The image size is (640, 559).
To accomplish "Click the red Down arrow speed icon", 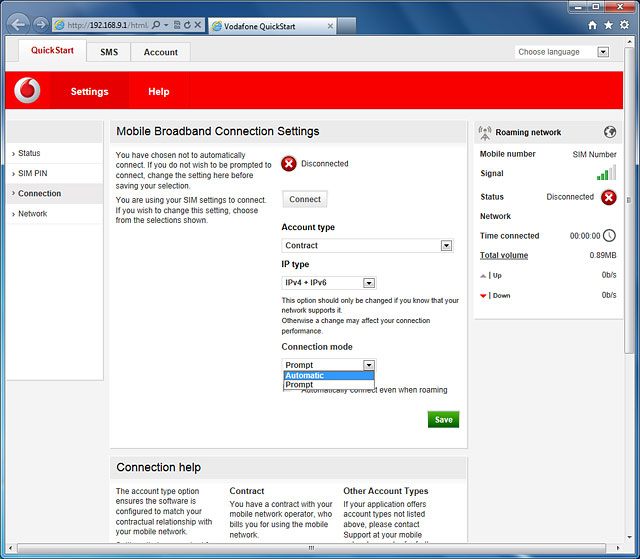I will pos(483,296).
